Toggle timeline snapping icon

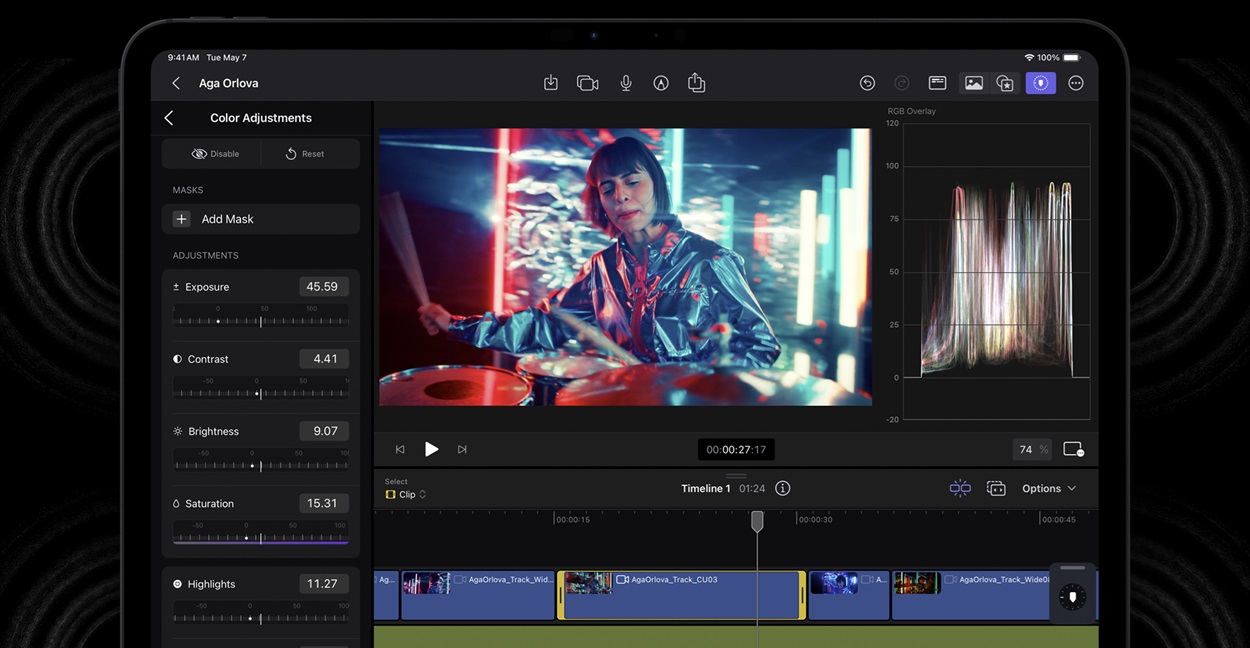960,489
